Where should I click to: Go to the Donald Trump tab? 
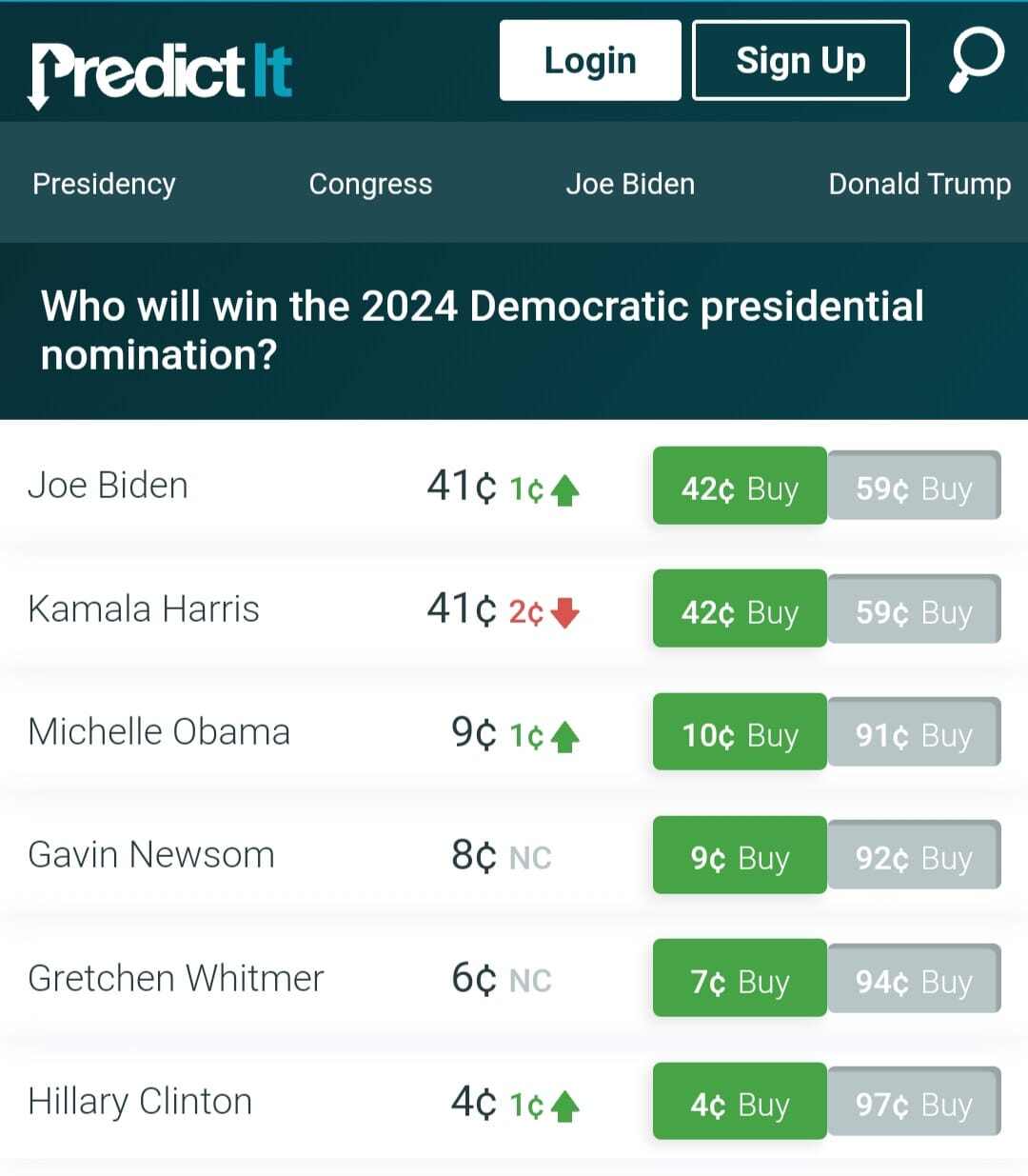(919, 184)
